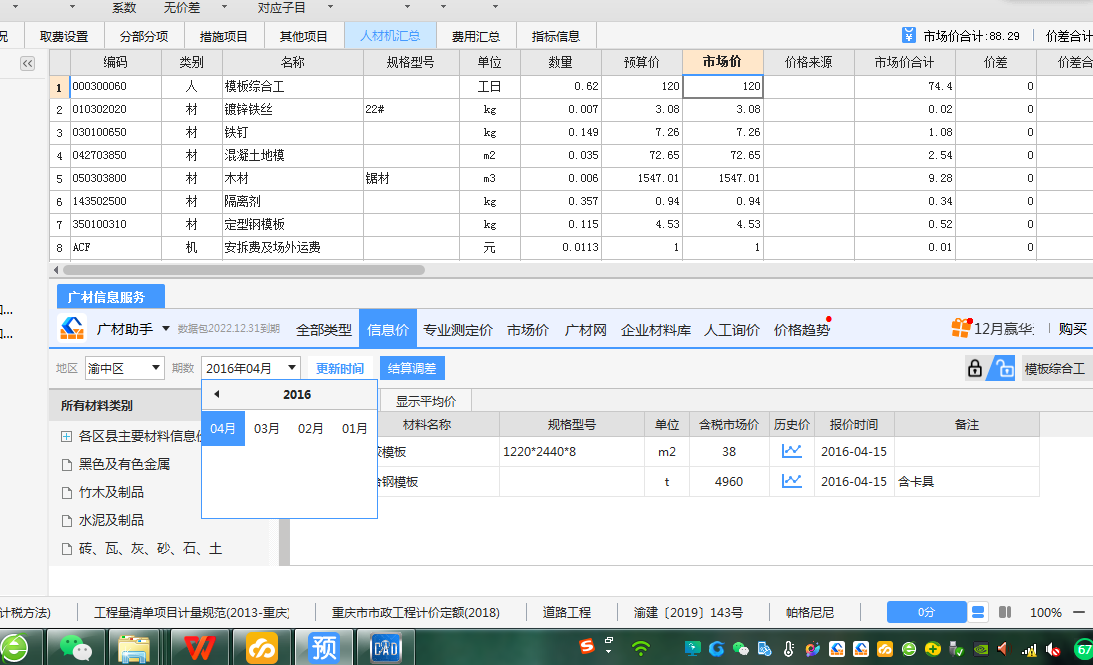Open the dropdown arrow next to 无价差

[224, 7]
